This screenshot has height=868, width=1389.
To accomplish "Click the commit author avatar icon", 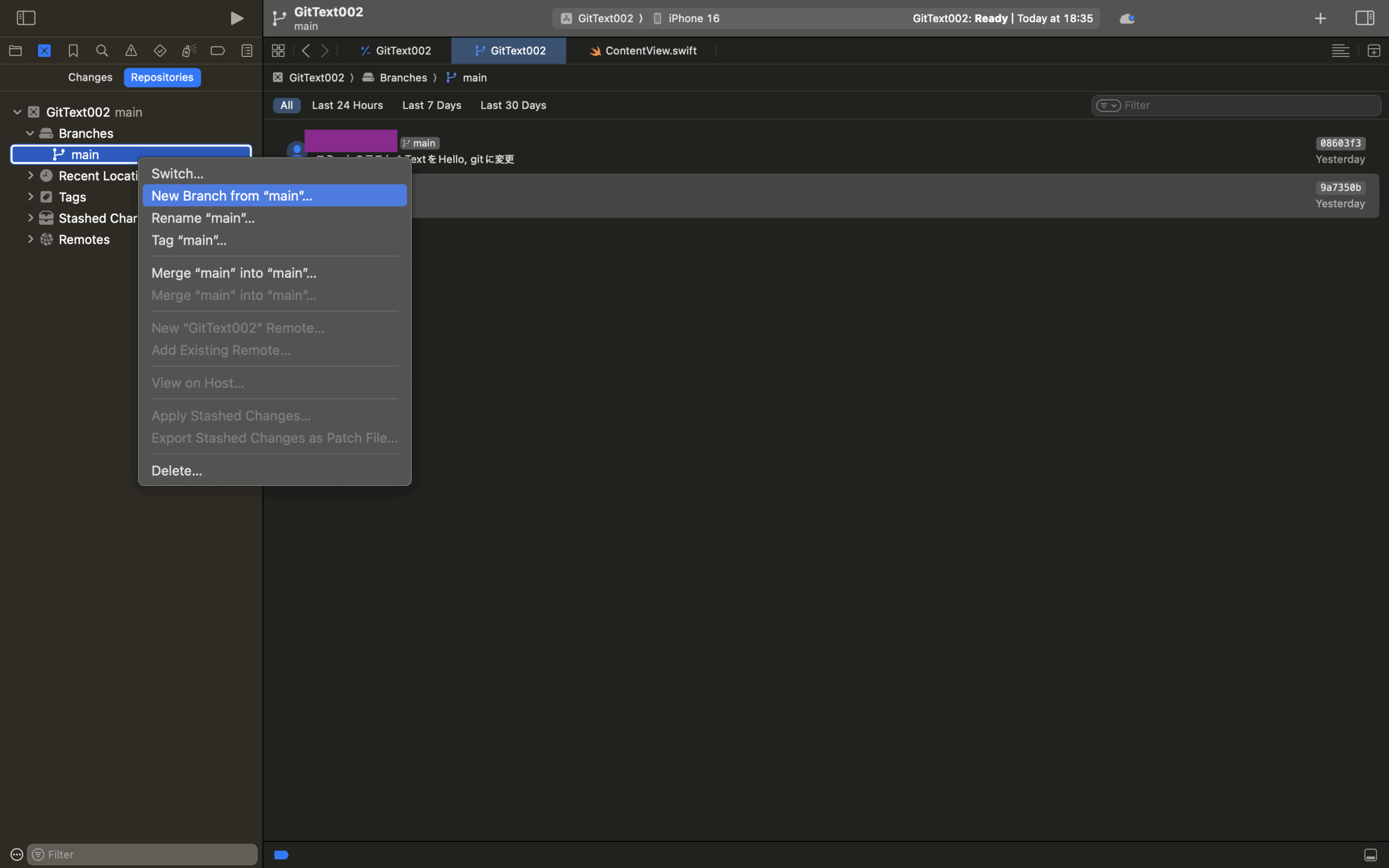I will click(x=297, y=150).
